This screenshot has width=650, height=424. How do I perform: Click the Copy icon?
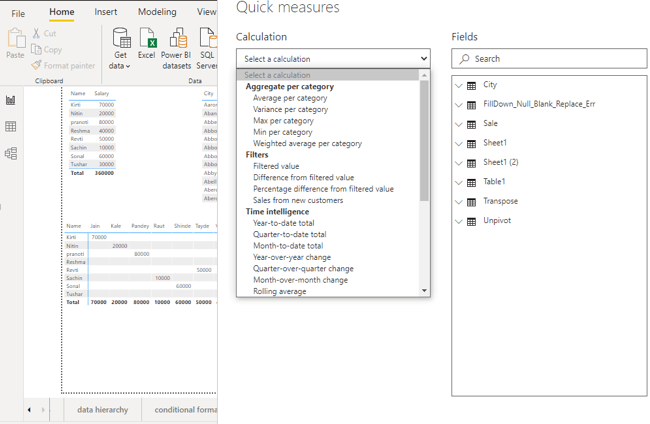(x=36, y=49)
